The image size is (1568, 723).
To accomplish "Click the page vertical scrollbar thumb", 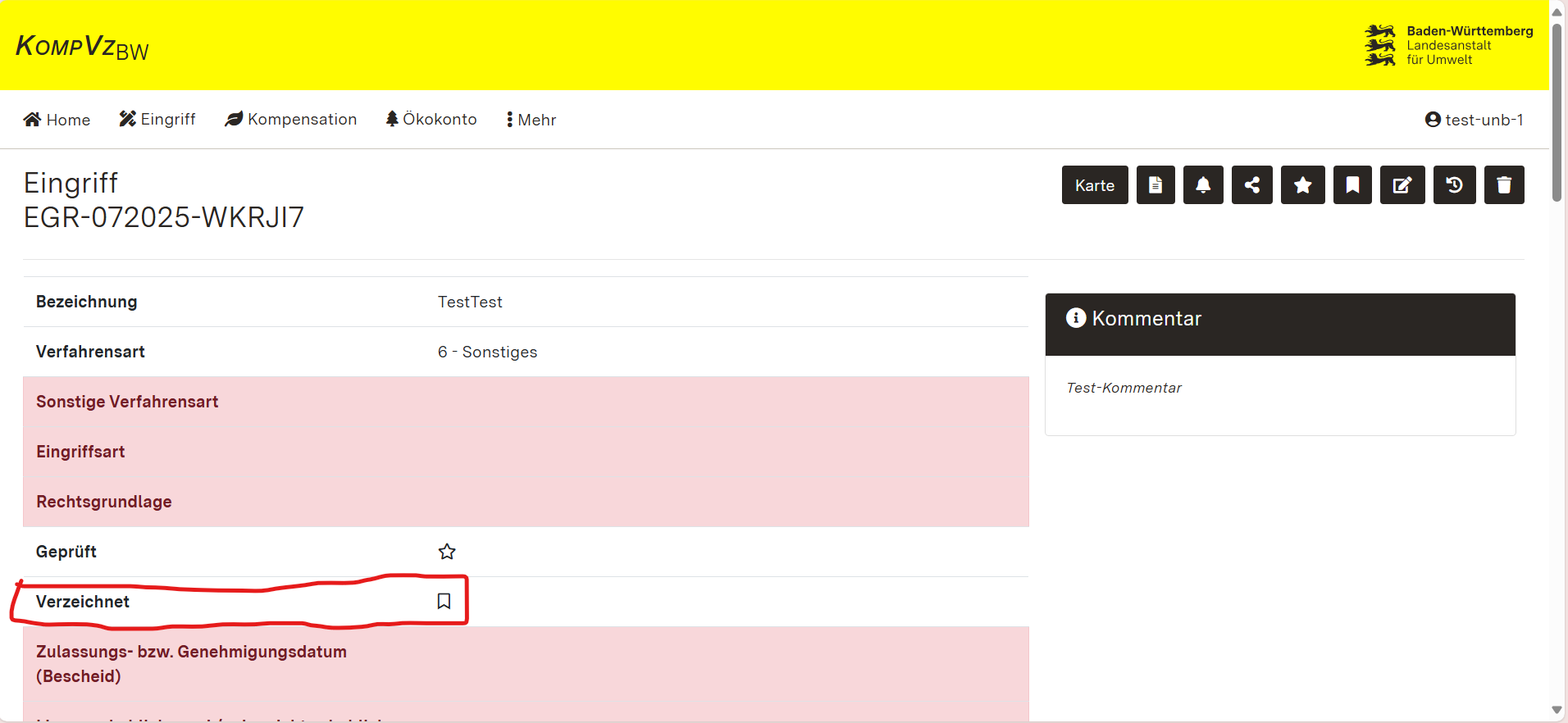I will pos(1557,111).
